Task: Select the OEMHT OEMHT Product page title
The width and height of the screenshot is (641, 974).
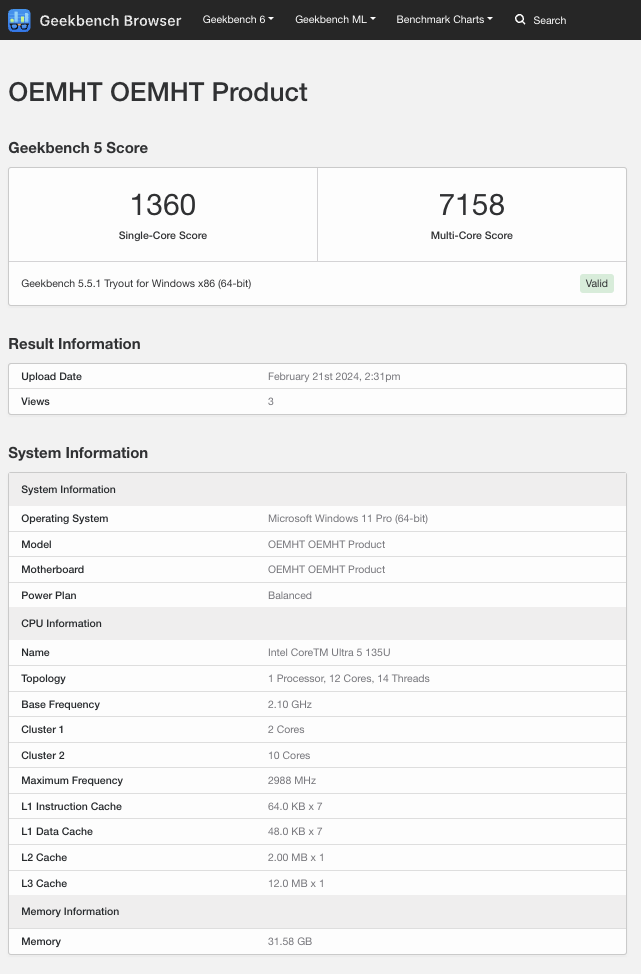Action: [158, 92]
